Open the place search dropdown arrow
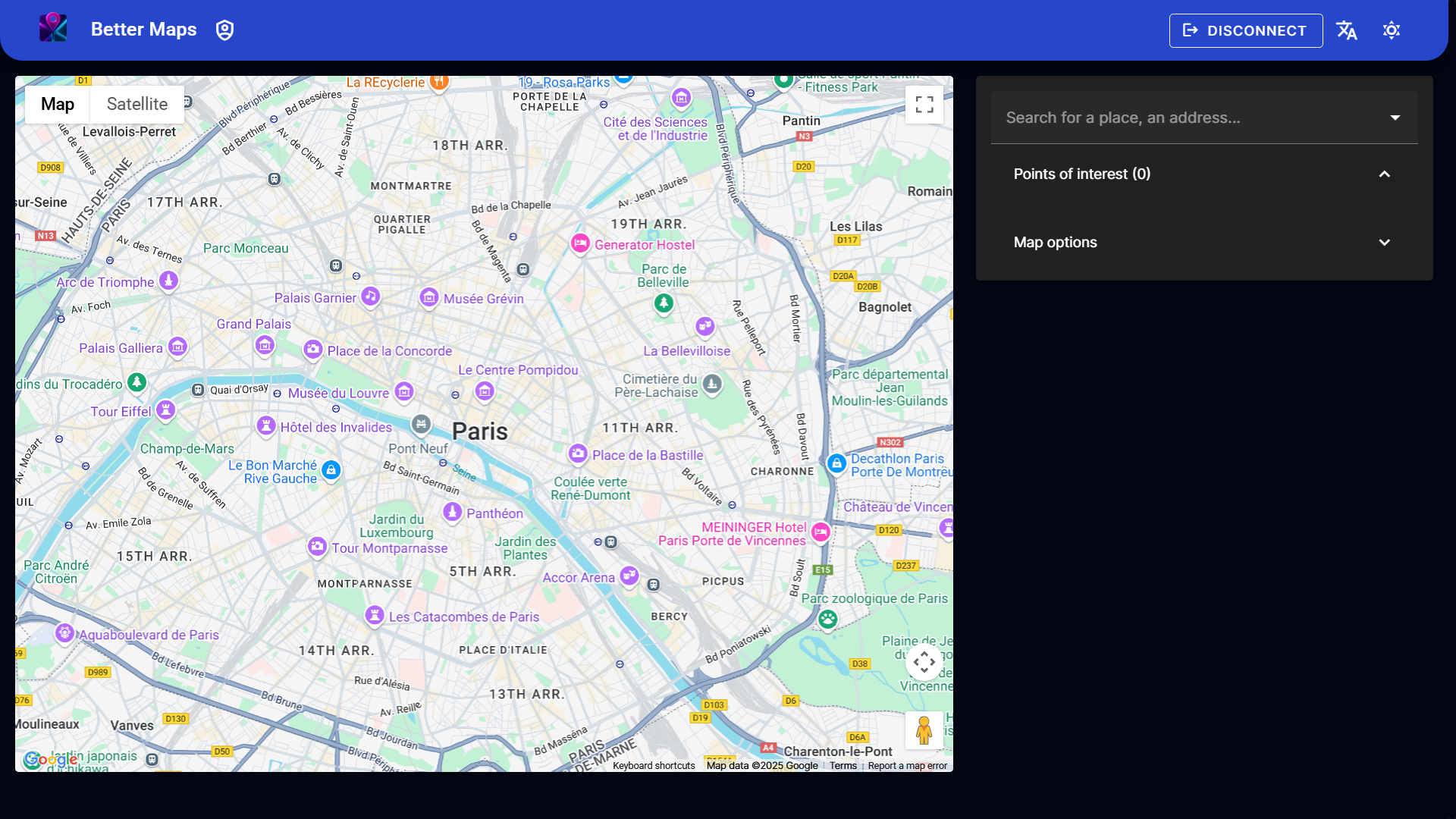The height and width of the screenshot is (819, 1456). [x=1395, y=118]
